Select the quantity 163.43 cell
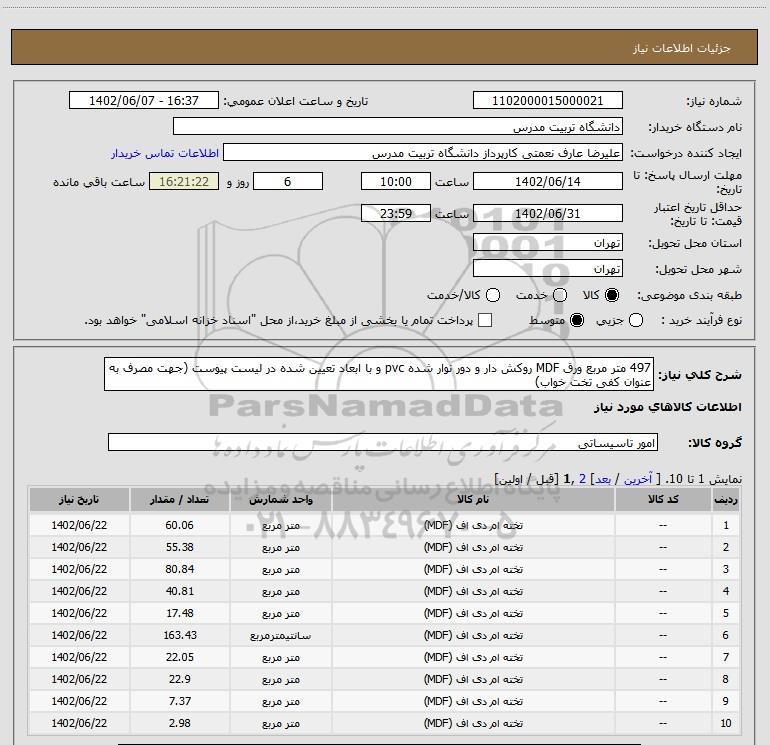This screenshot has height=745, width=770. click(180, 635)
